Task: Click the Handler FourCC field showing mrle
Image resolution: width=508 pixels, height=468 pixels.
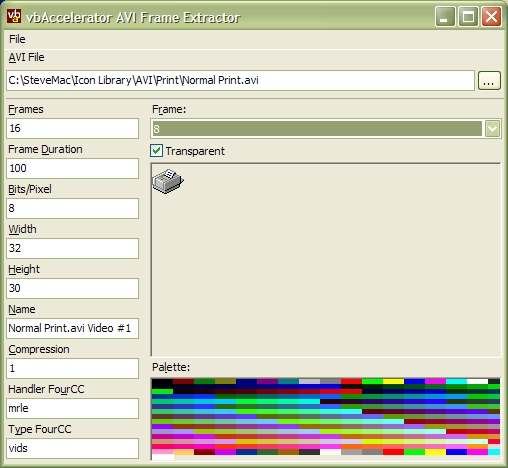Action: point(72,408)
